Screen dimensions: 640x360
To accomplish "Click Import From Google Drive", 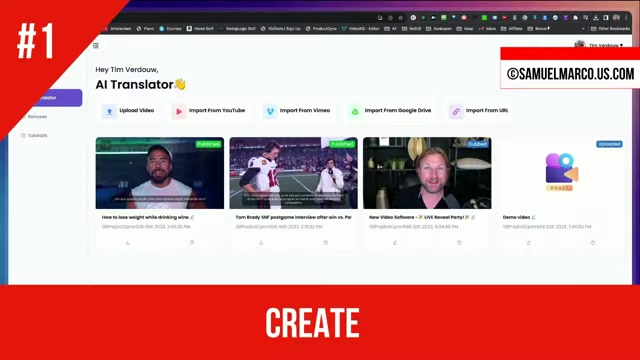I will 390,111.
